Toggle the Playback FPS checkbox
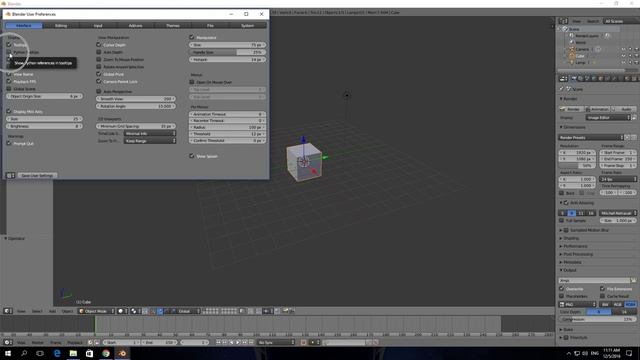640x360 pixels. [x=9, y=82]
